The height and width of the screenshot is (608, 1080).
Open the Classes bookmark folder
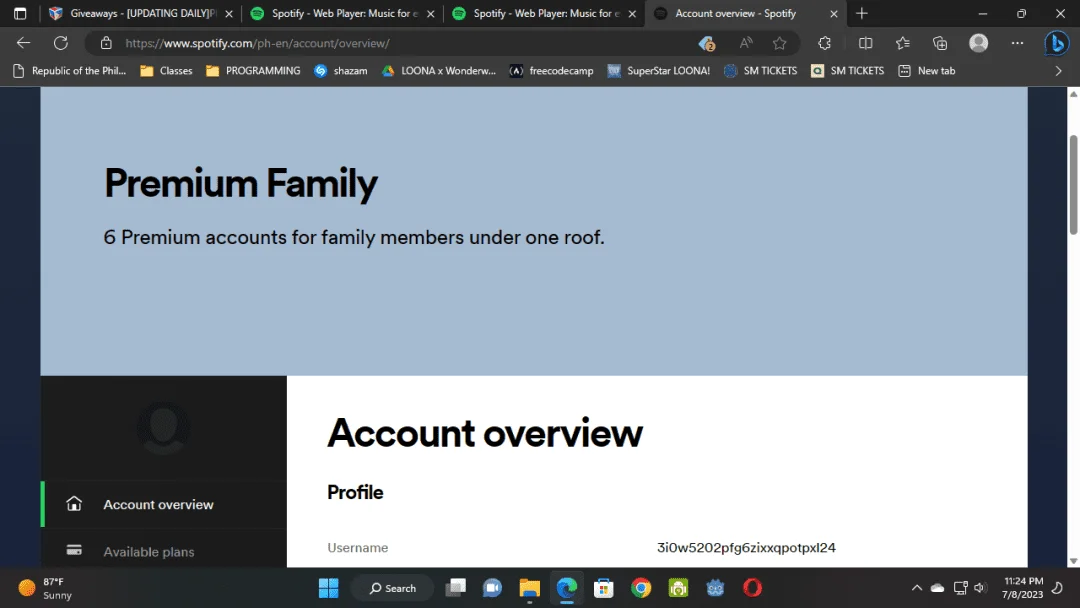[x=166, y=71]
